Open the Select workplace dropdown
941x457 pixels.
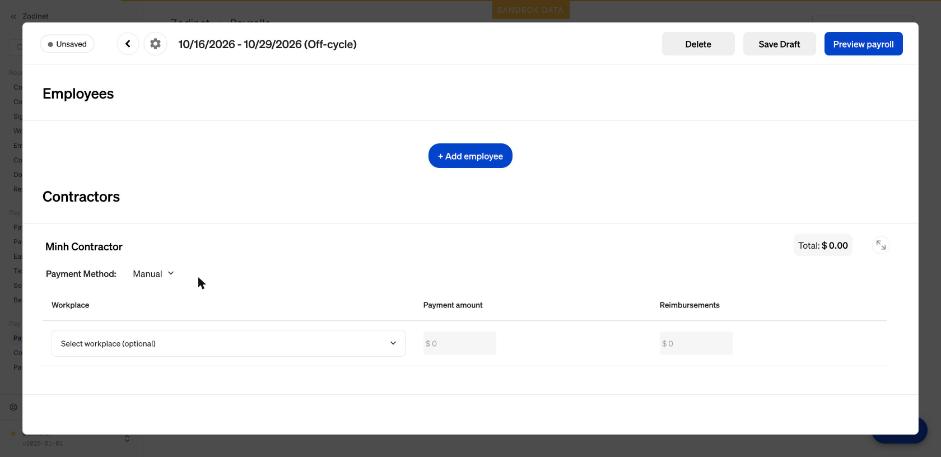tap(228, 344)
